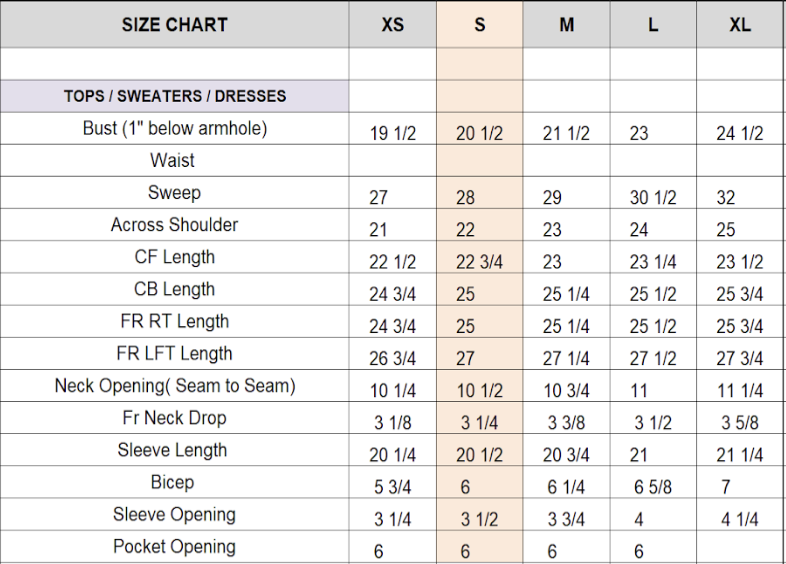Select the TOPS / SWEATERS / DRESSES category cell
The height and width of the screenshot is (564, 786).
pyautogui.click(x=175, y=96)
